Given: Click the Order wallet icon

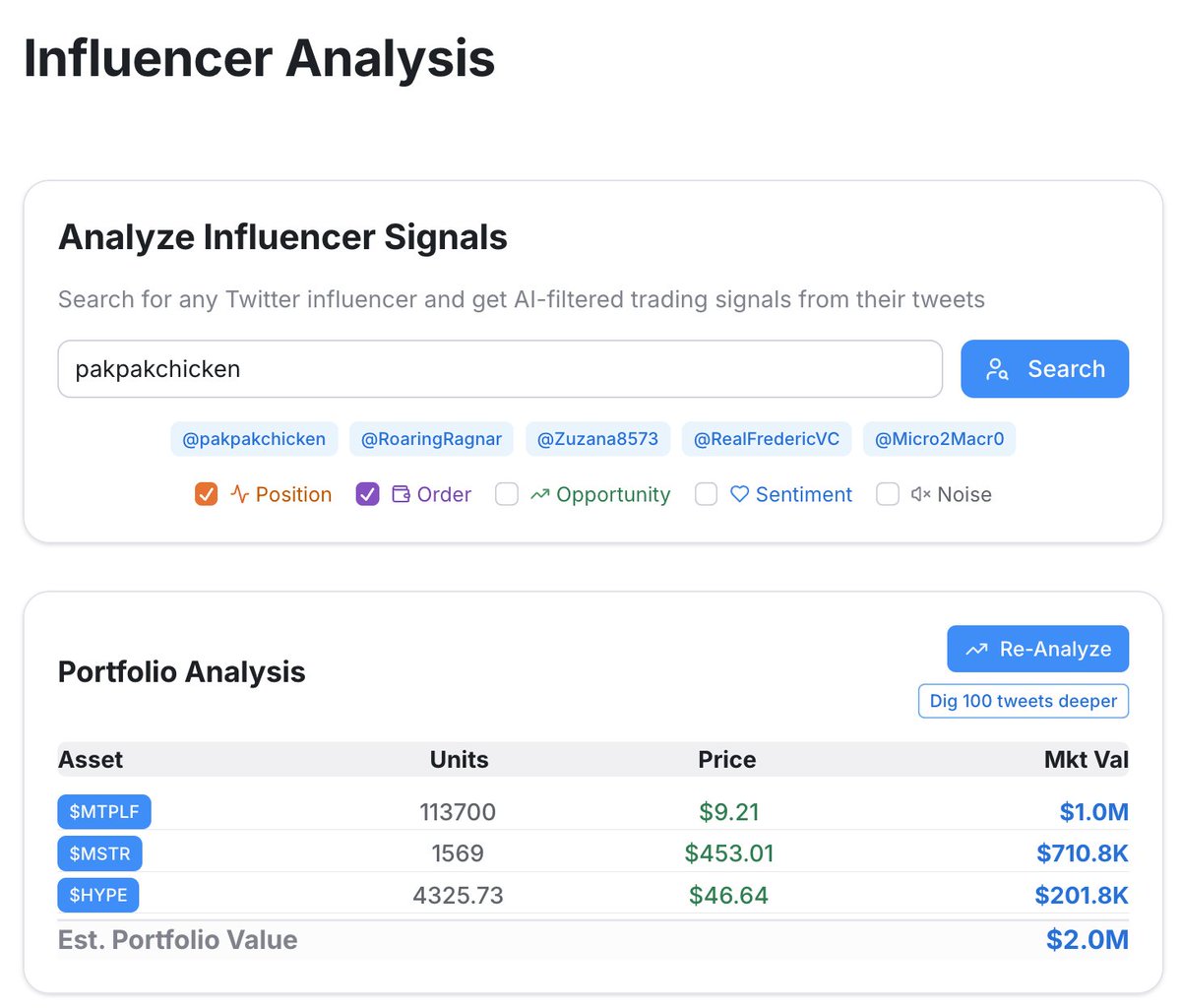Looking at the screenshot, I should click(x=401, y=494).
